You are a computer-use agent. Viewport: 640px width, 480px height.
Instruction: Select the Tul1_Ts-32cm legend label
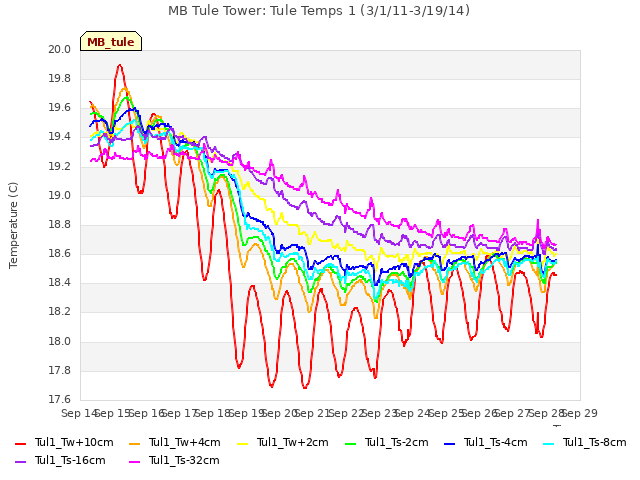click(x=184, y=460)
